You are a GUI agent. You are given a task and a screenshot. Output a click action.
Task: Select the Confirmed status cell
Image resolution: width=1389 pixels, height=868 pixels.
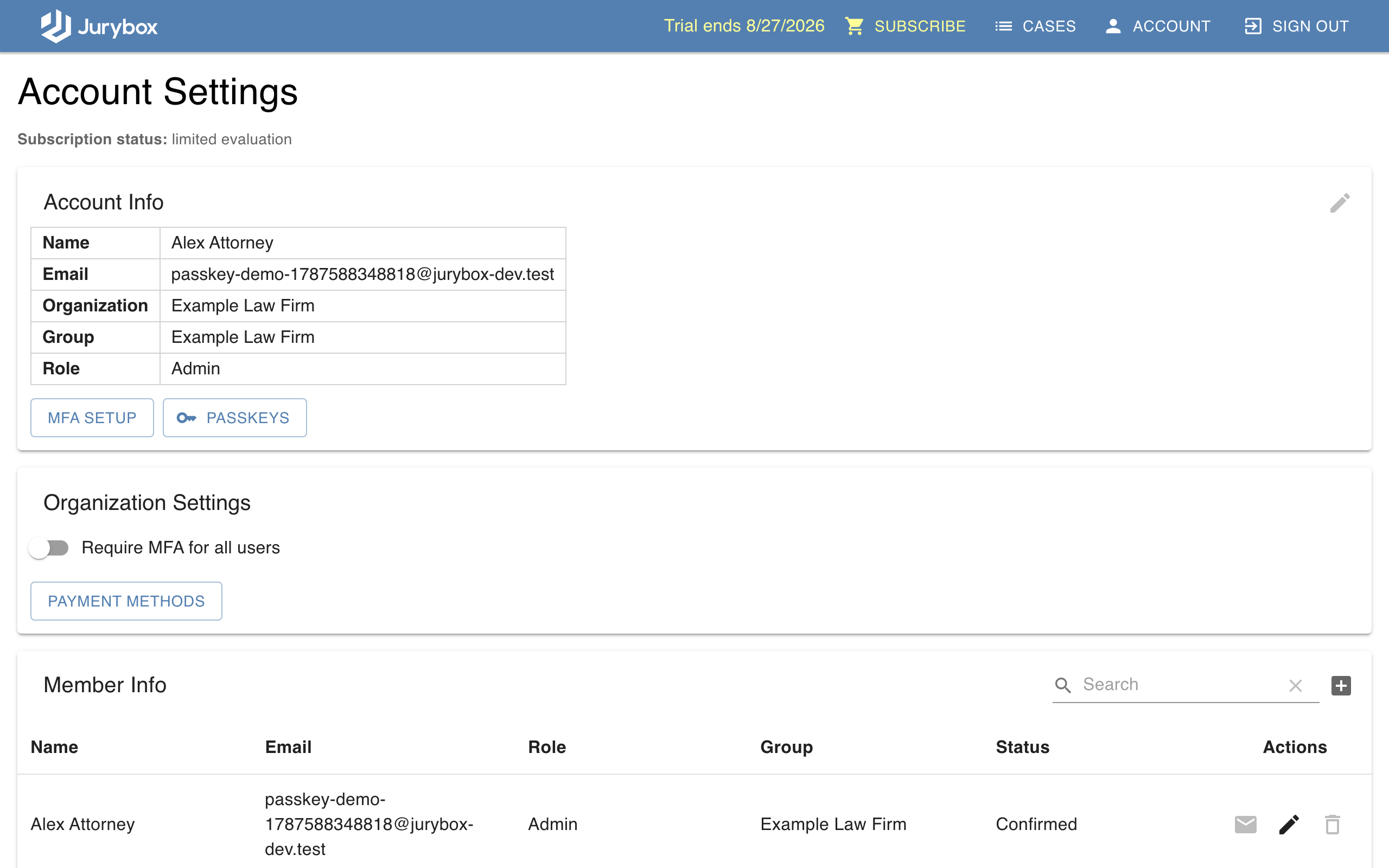(x=1036, y=825)
